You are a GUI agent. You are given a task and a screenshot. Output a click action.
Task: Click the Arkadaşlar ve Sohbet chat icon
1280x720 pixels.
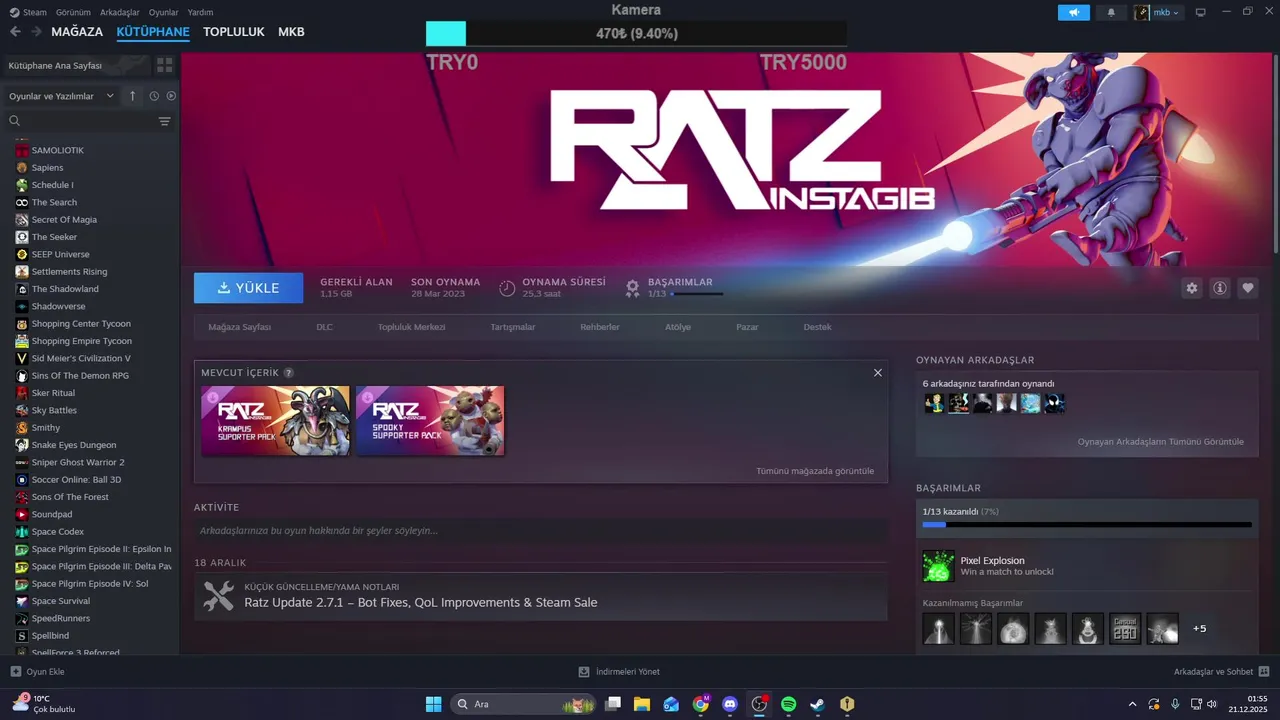(x=1264, y=672)
